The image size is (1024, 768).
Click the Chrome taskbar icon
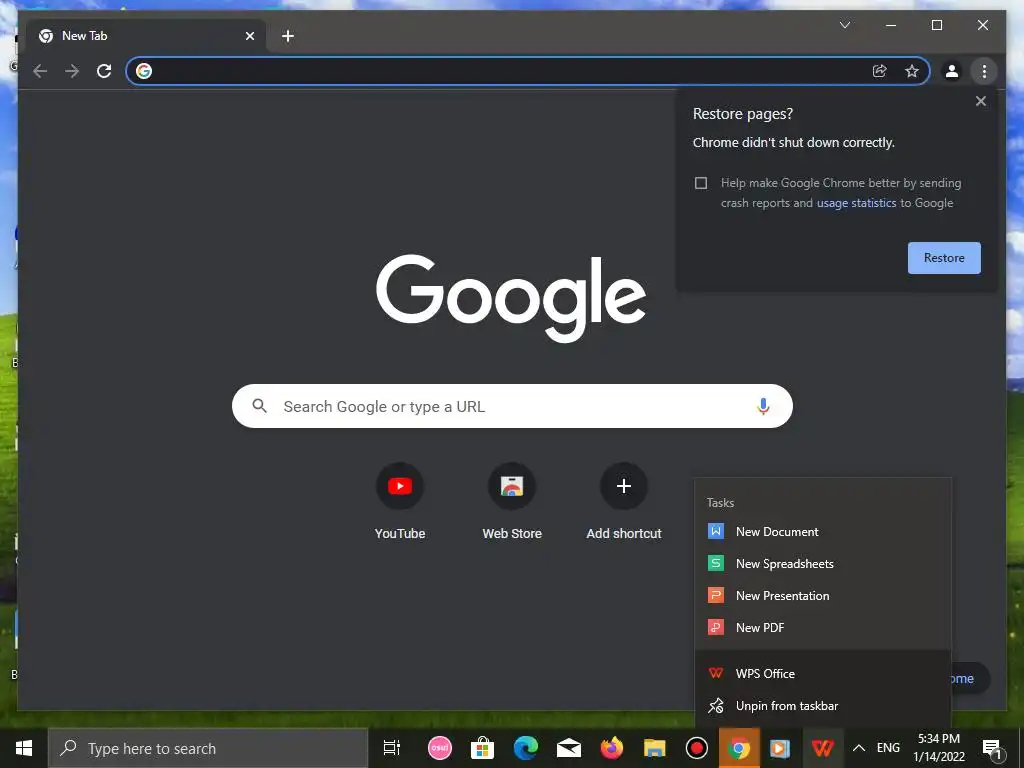click(739, 748)
